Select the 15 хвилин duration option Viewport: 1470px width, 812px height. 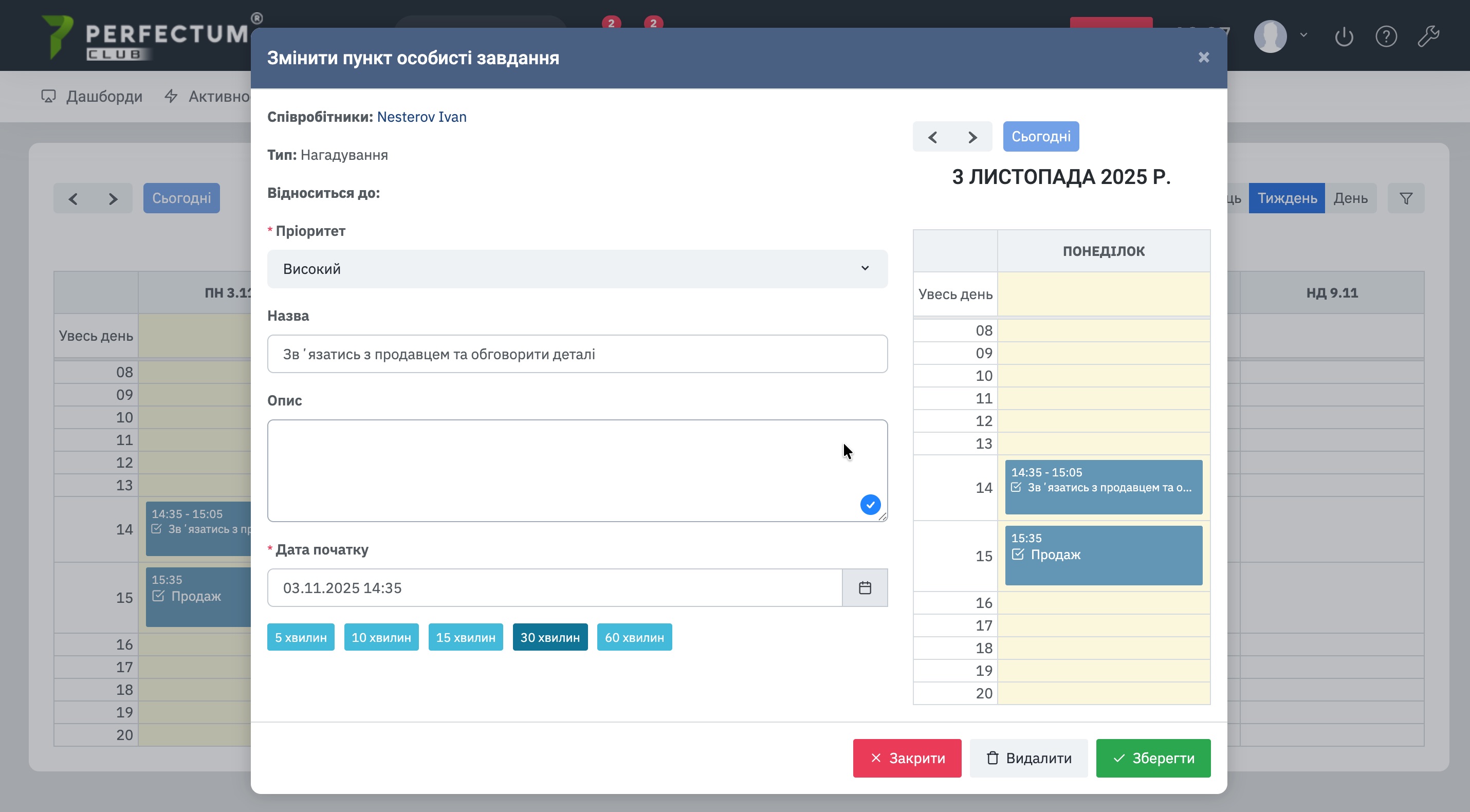(465, 637)
